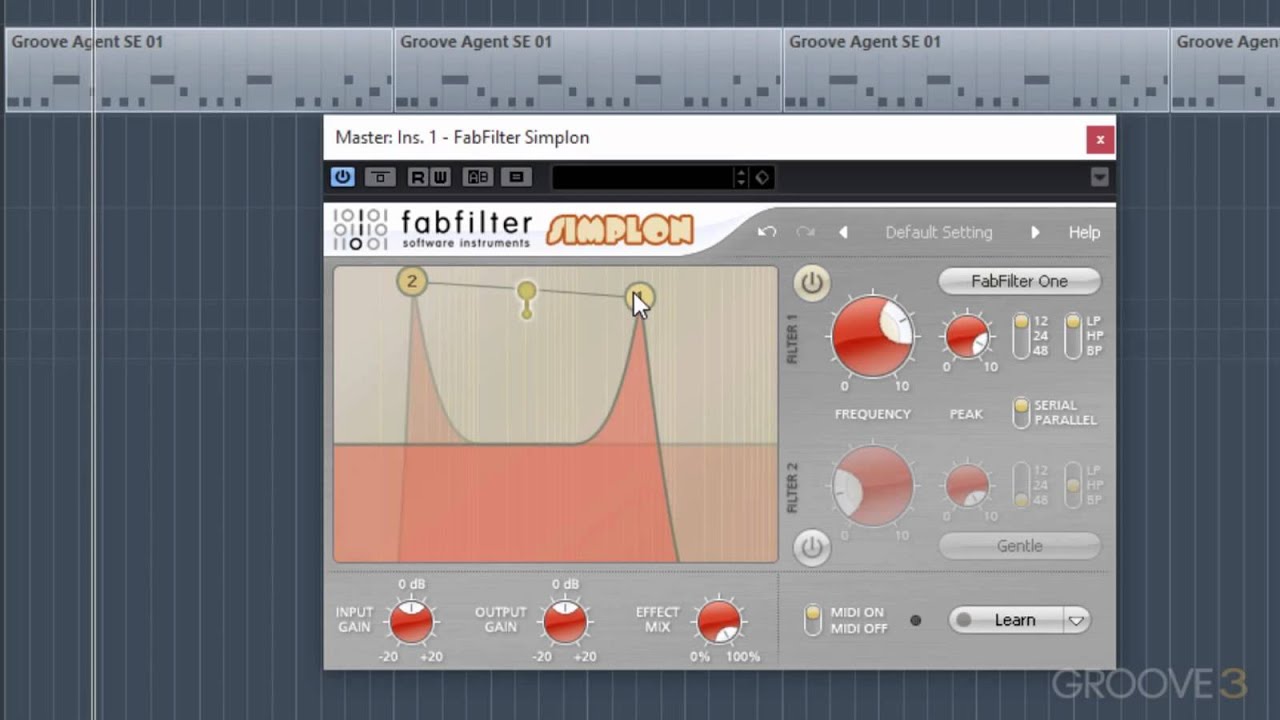
Task: Click Filter 2 slope 12/24/48 switch
Action: (1021, 485)
